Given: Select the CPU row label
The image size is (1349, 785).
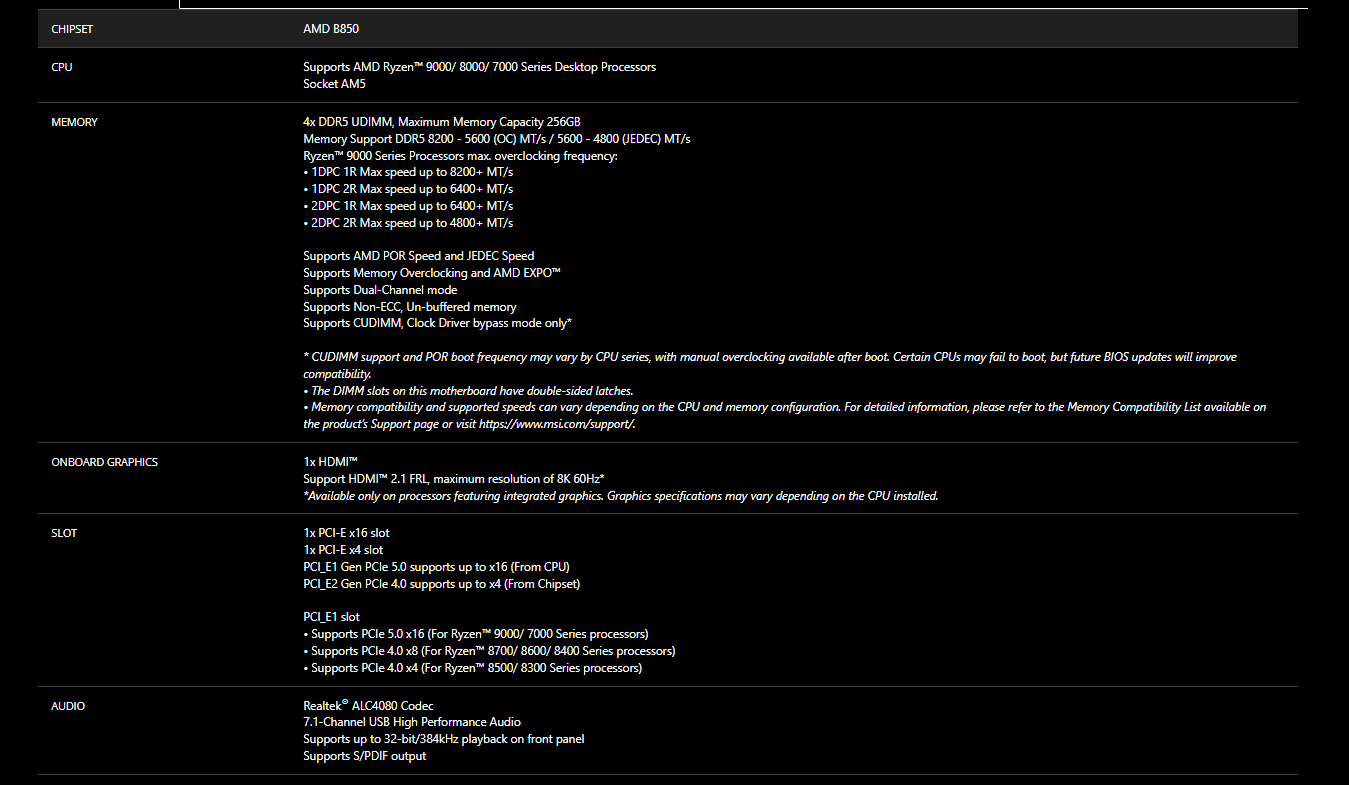Looking at the screenshot, I should click(62, 67).
